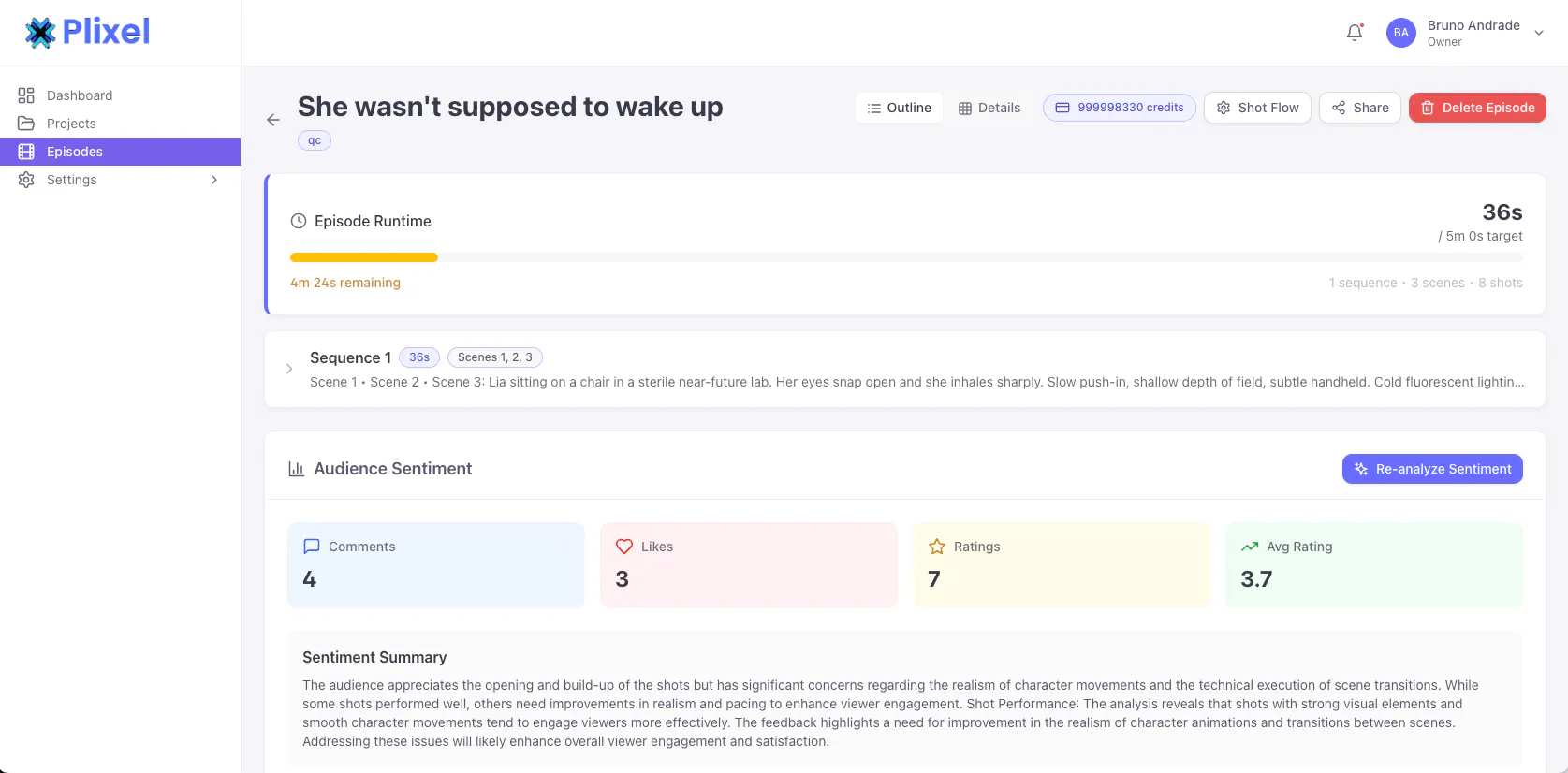Click the Share button
The height and width of the screenshot is (773, 1568).
click(x=1360, y=108)
